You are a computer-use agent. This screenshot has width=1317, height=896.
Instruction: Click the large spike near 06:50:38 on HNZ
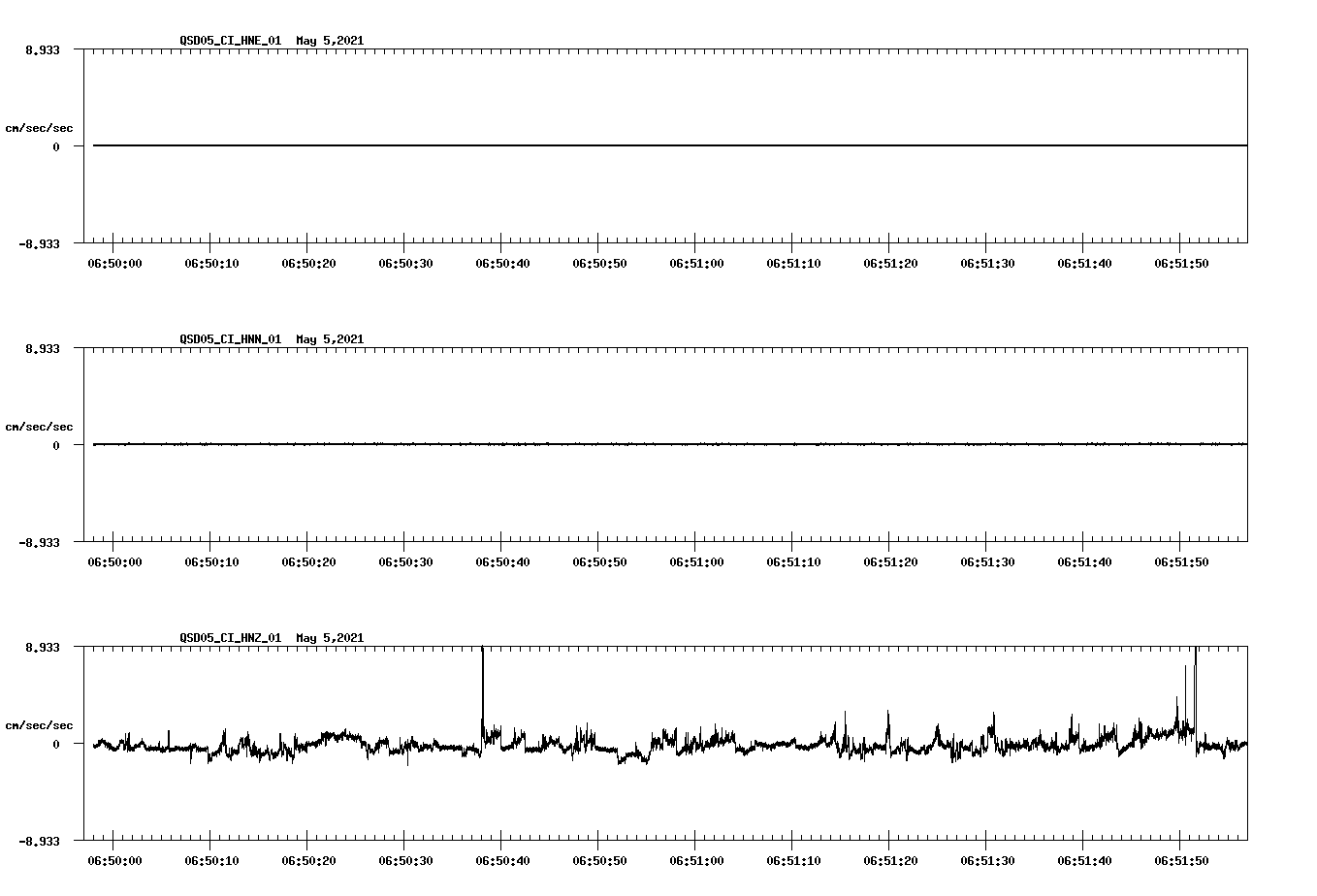click(x=483, y=679)
